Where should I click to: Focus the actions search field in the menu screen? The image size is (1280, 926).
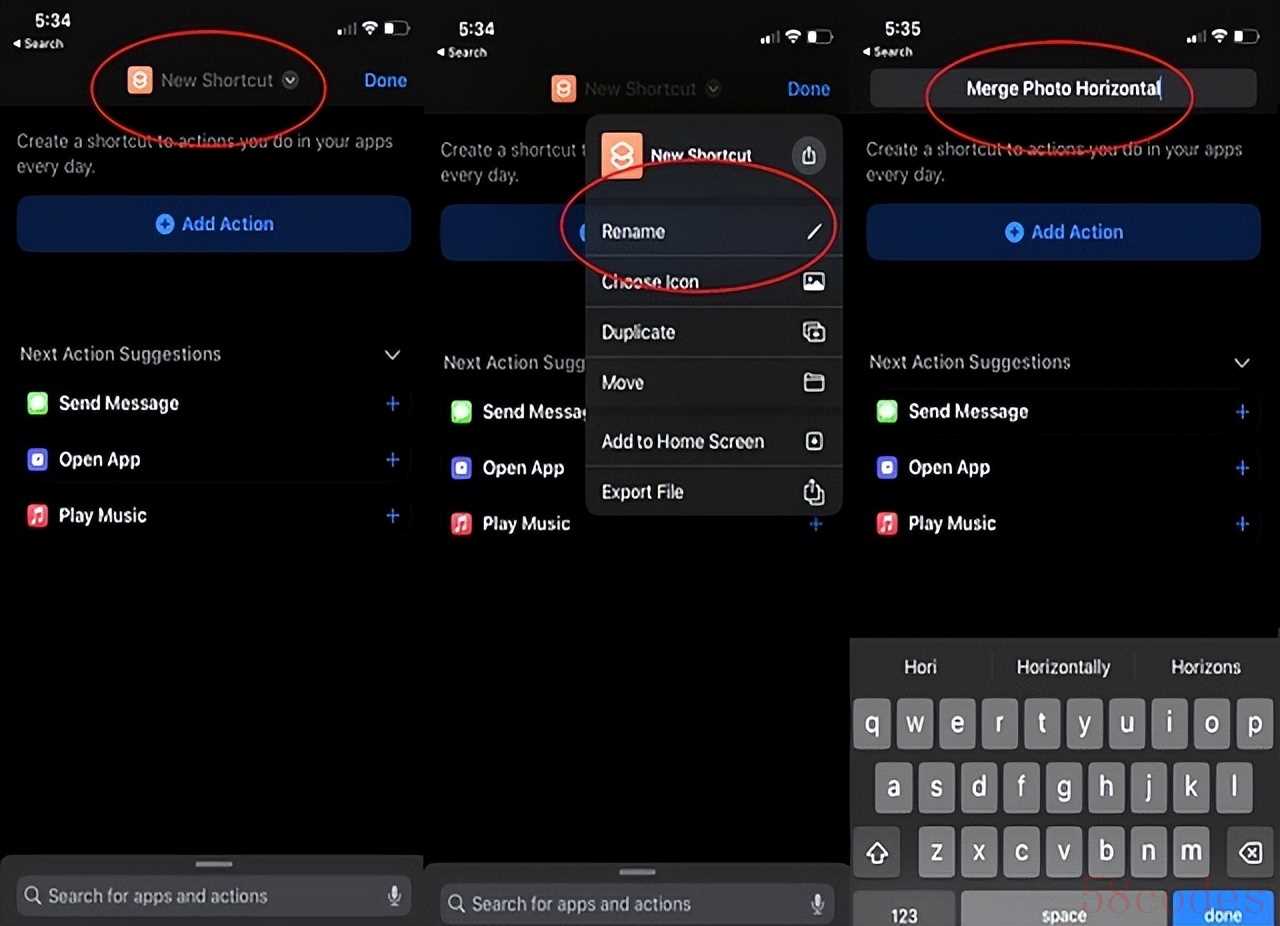click(637, 904)
